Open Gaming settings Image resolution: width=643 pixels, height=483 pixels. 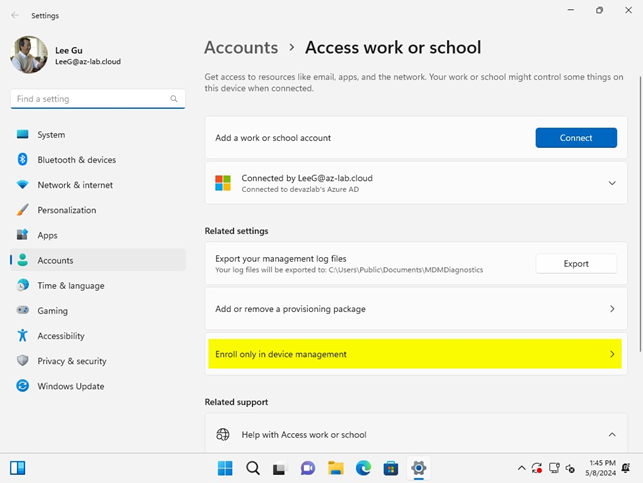[98, 311]
